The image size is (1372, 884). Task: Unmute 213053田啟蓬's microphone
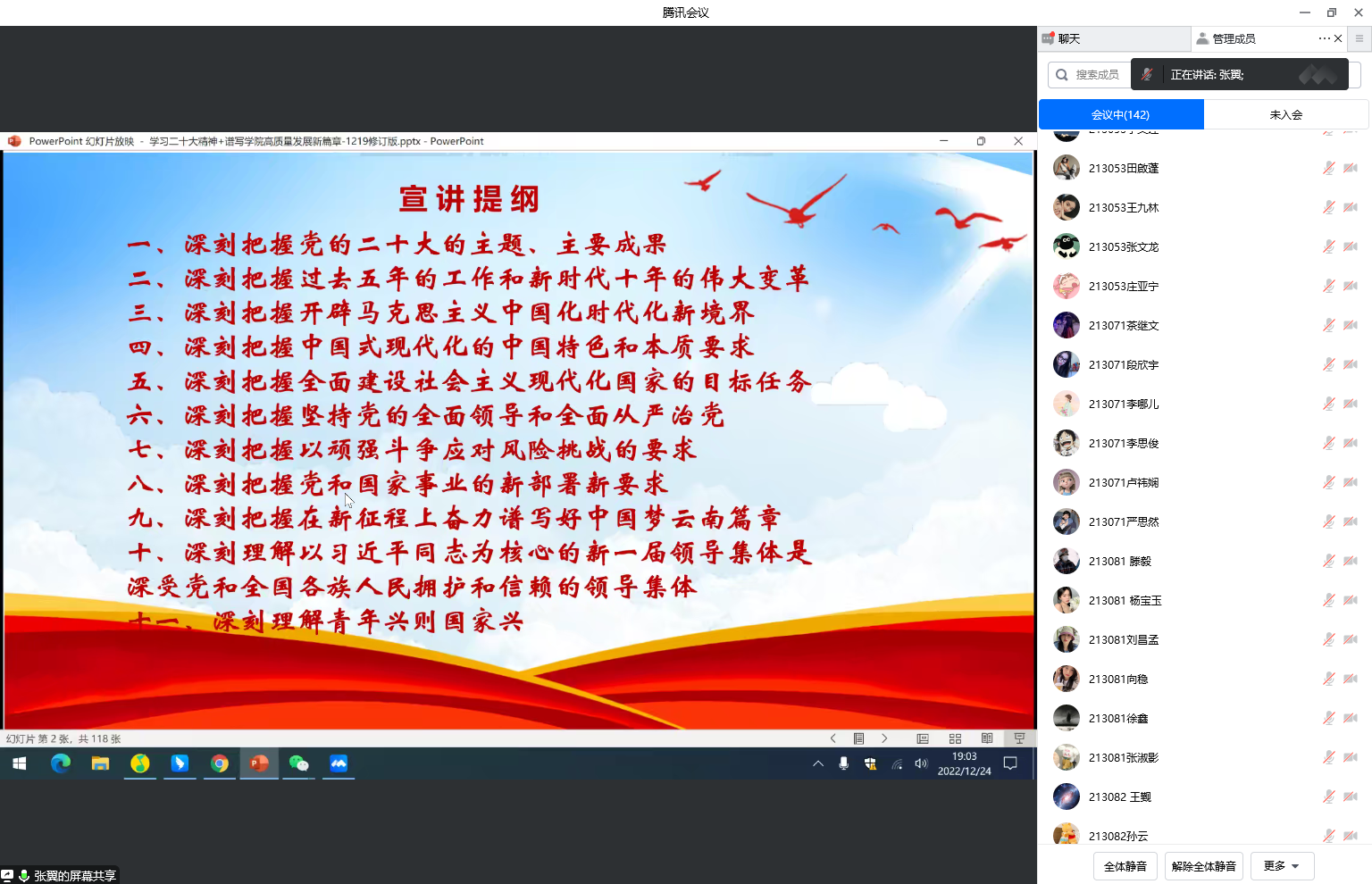click(x=1327, y=167)
